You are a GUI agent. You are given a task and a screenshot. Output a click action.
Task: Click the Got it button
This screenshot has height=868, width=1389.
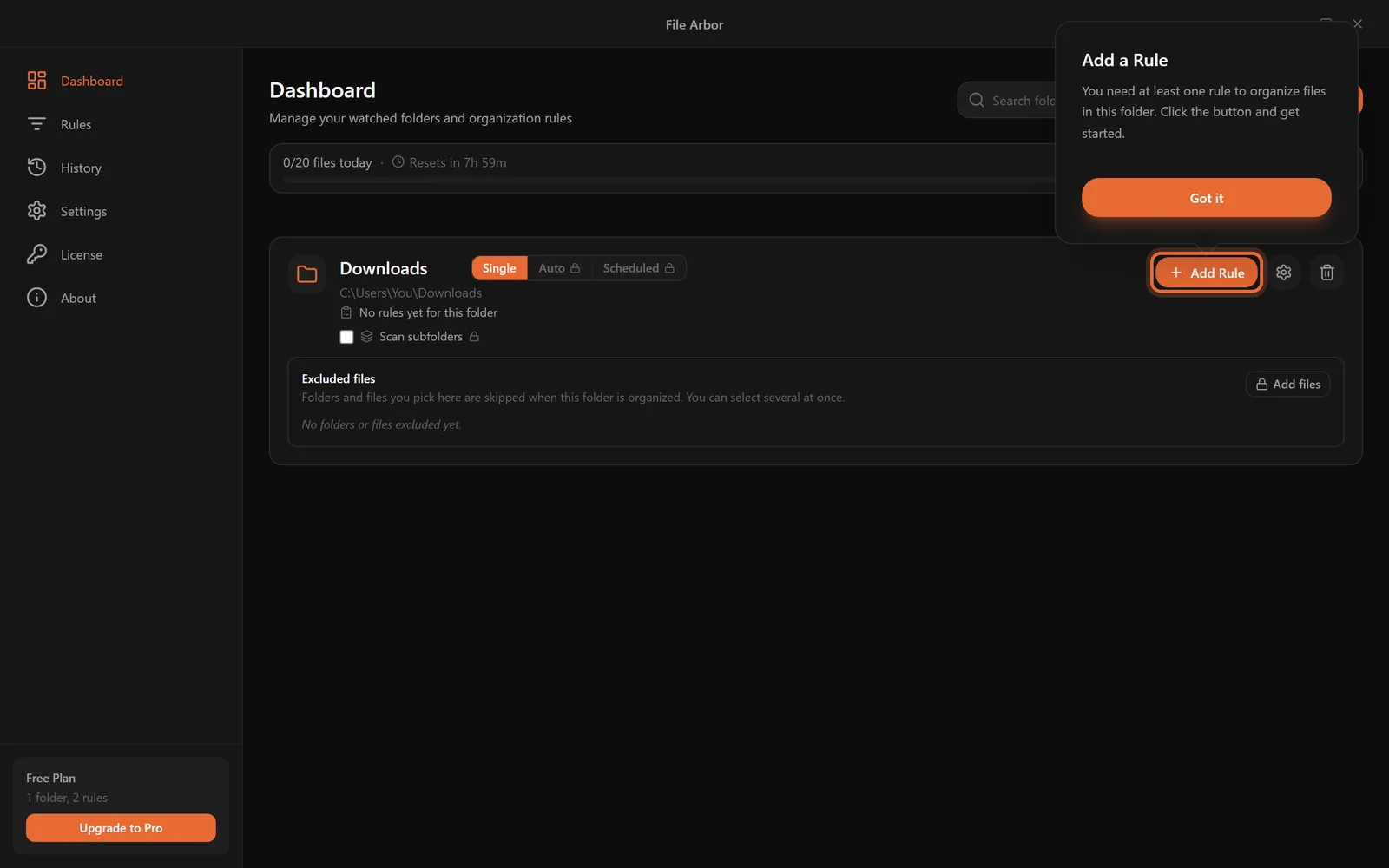point(1206,198)
